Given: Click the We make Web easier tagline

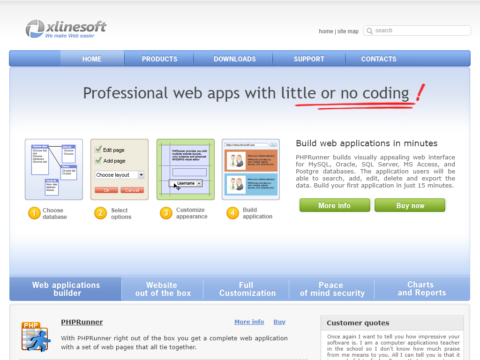Looking at the screenshot, I should point(70,36).
